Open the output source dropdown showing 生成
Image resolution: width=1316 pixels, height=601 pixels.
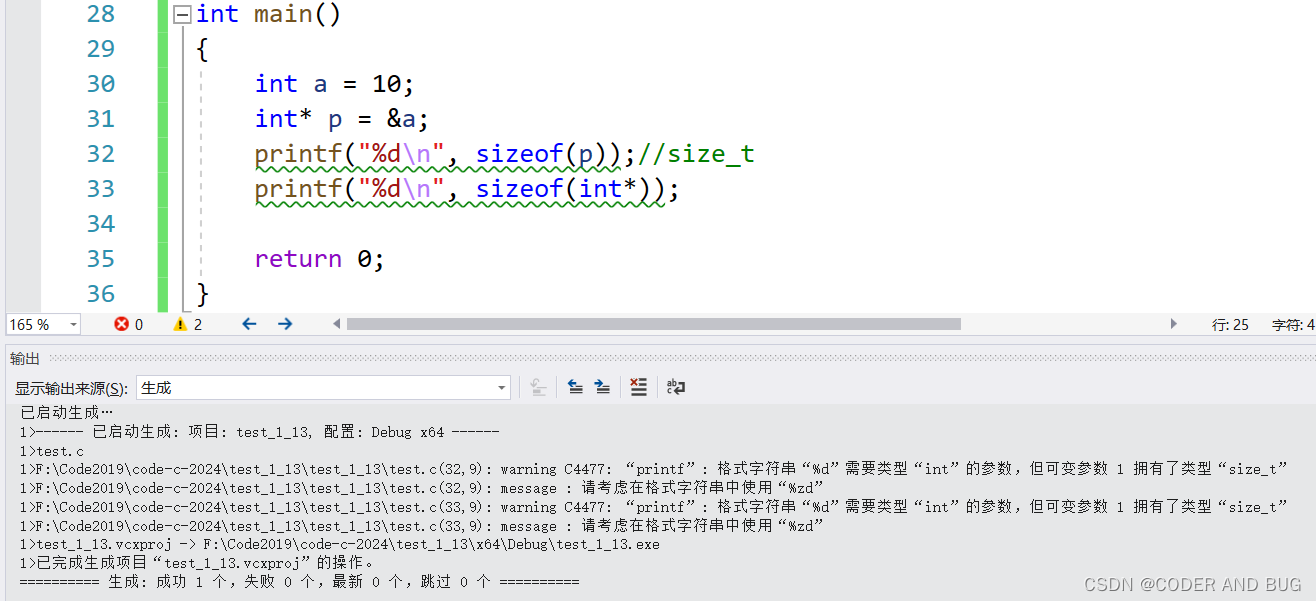(323, 388)
